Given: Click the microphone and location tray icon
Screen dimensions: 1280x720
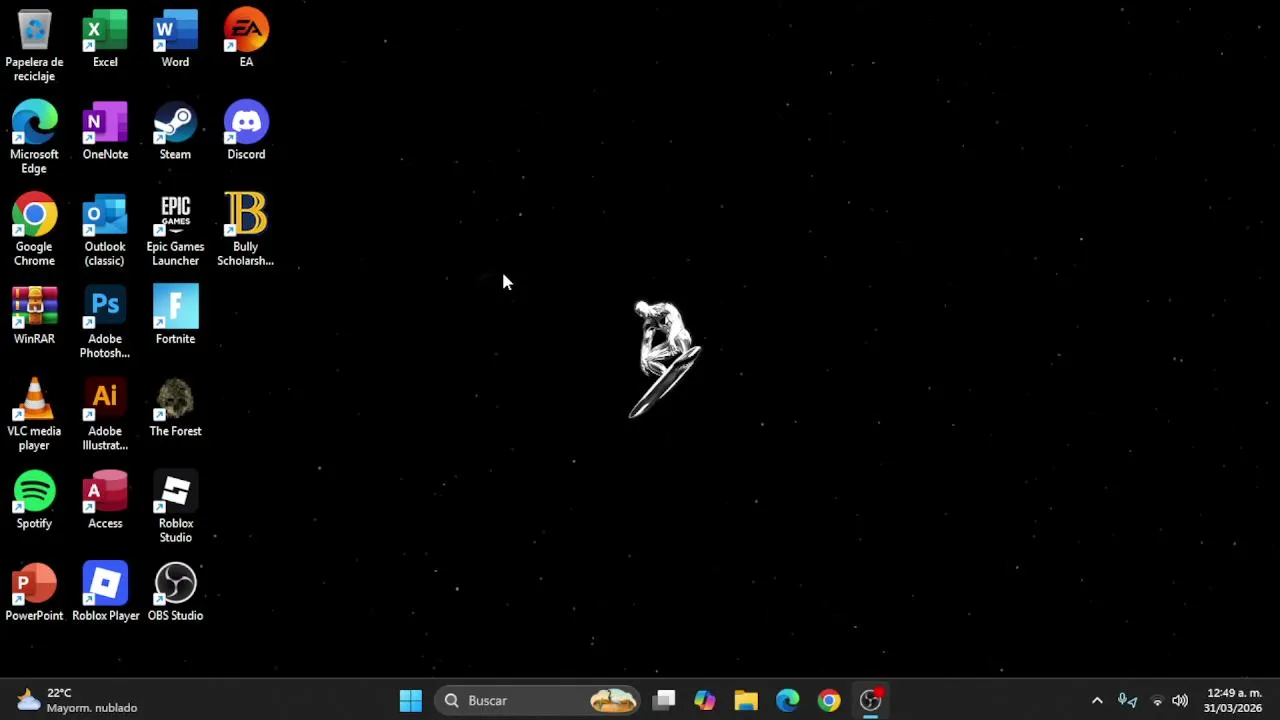Looking at the screenshot, I should [x=1127, y=700].
